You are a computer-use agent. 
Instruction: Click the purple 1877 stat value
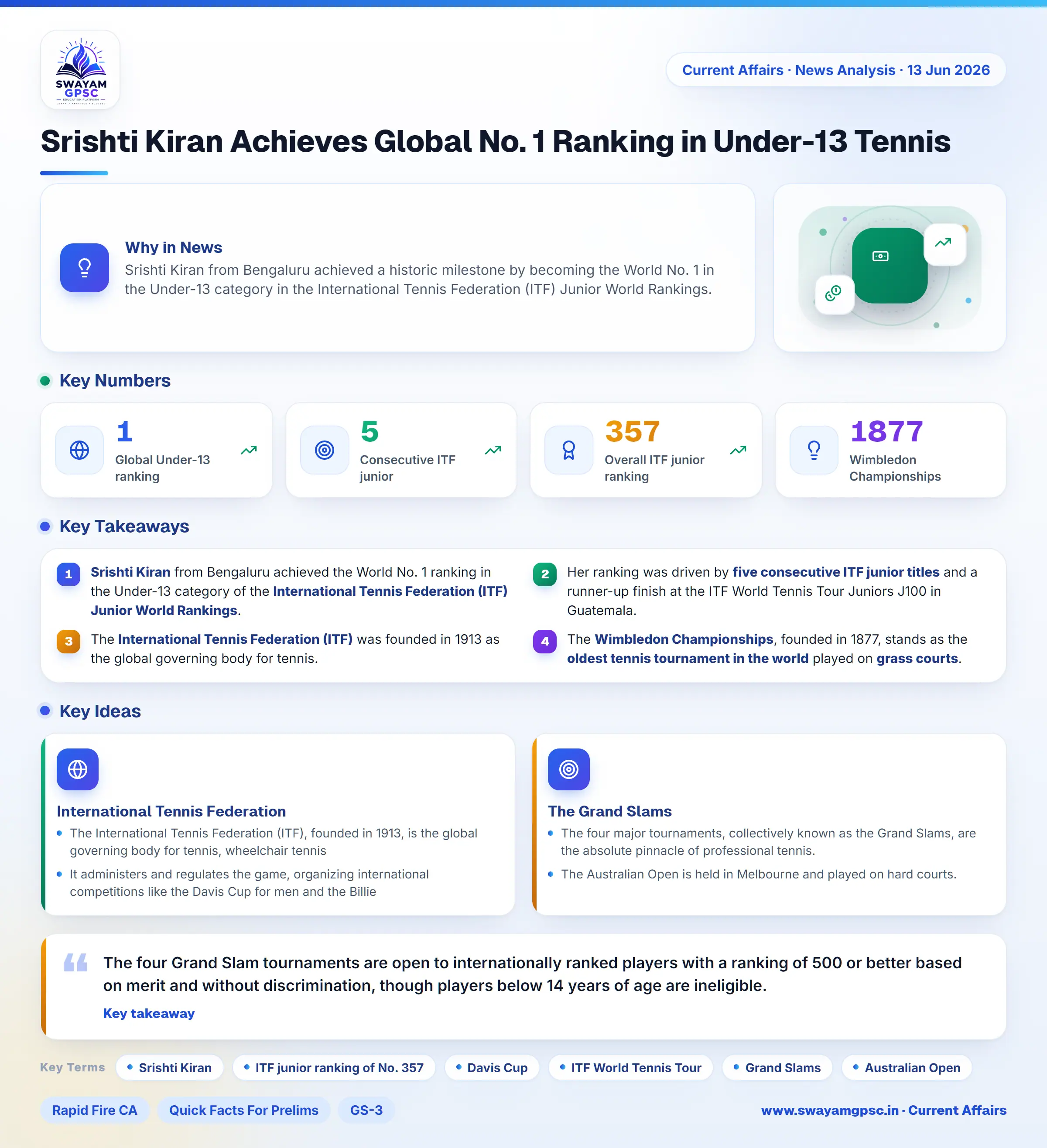[x=886, y=431]
